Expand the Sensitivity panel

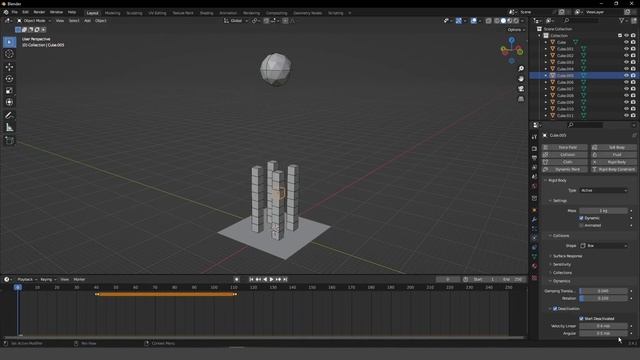(562, 264)
